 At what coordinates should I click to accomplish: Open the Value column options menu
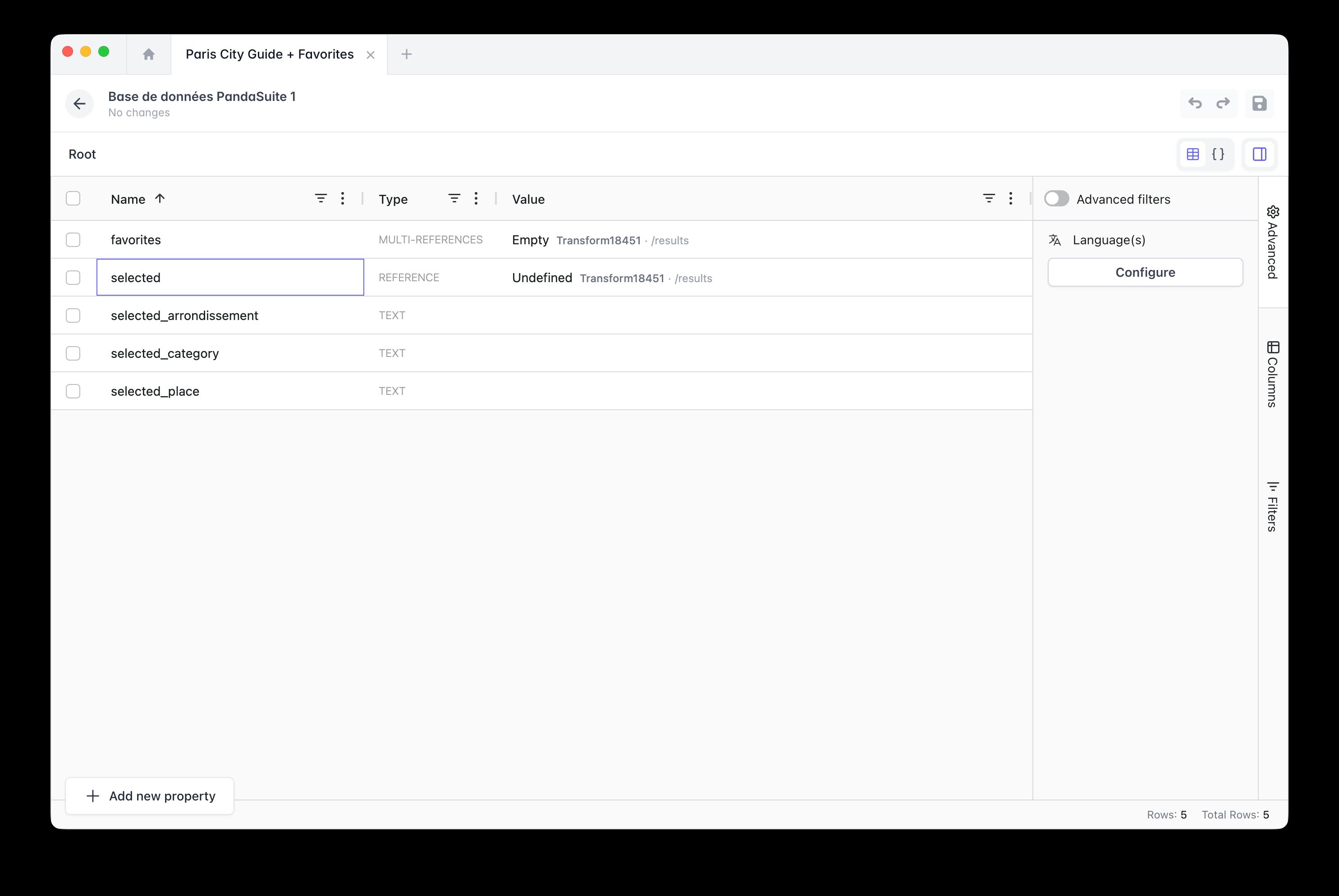click(1010, 198)
